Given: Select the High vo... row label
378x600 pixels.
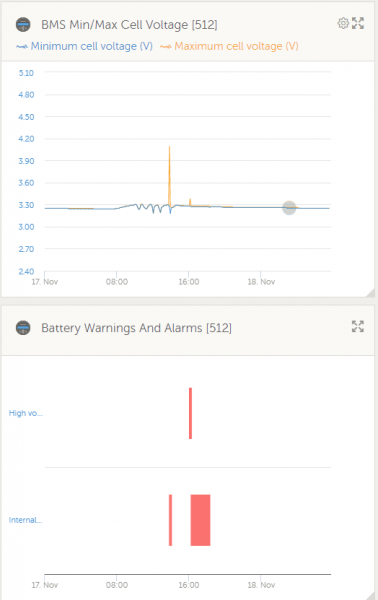Looking at the screenshot, I should (26, 413).
